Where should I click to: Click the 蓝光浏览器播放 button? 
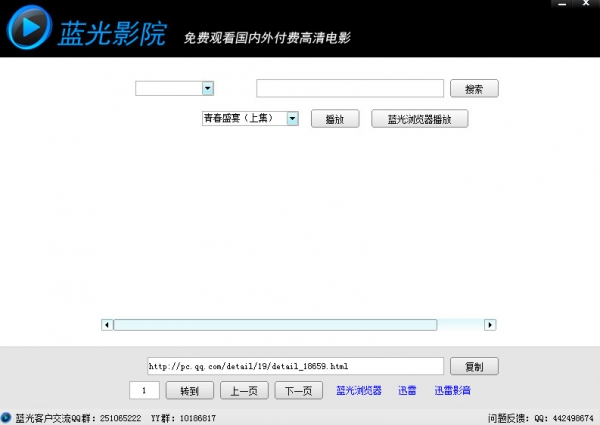click(x=419, y=119)
